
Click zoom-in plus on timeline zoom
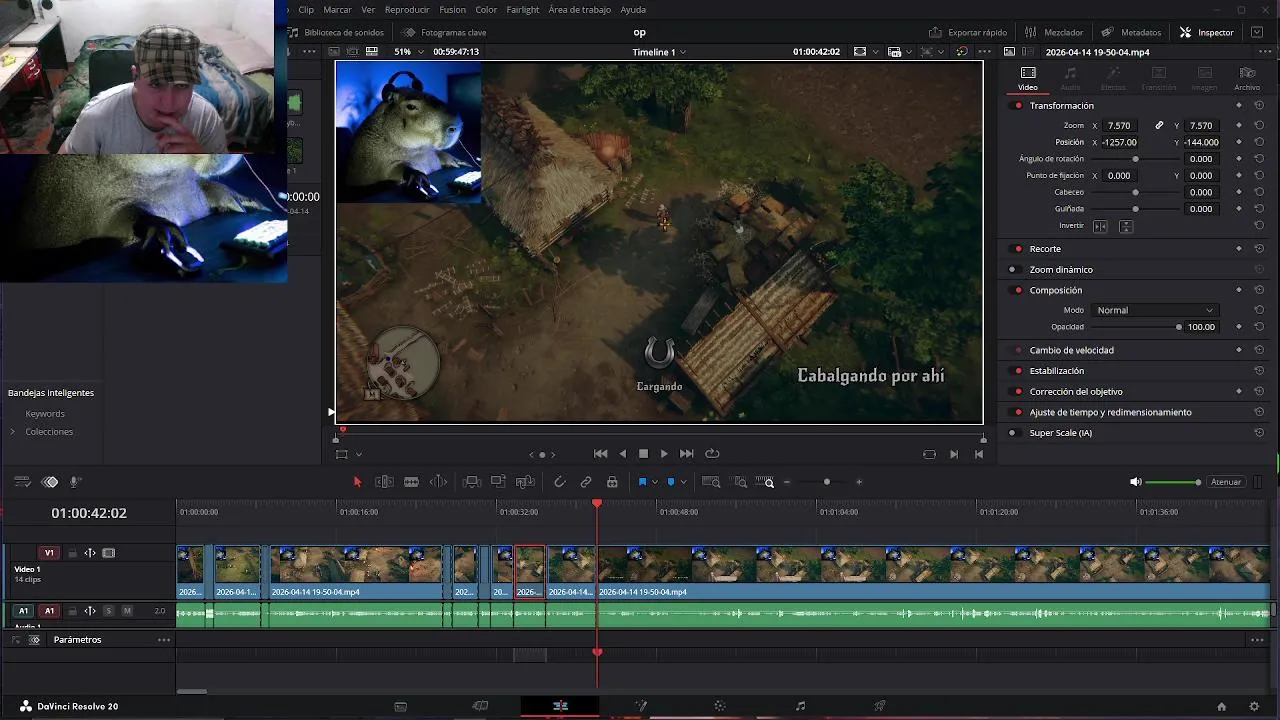pyautogui.click(x=858, y=482)
